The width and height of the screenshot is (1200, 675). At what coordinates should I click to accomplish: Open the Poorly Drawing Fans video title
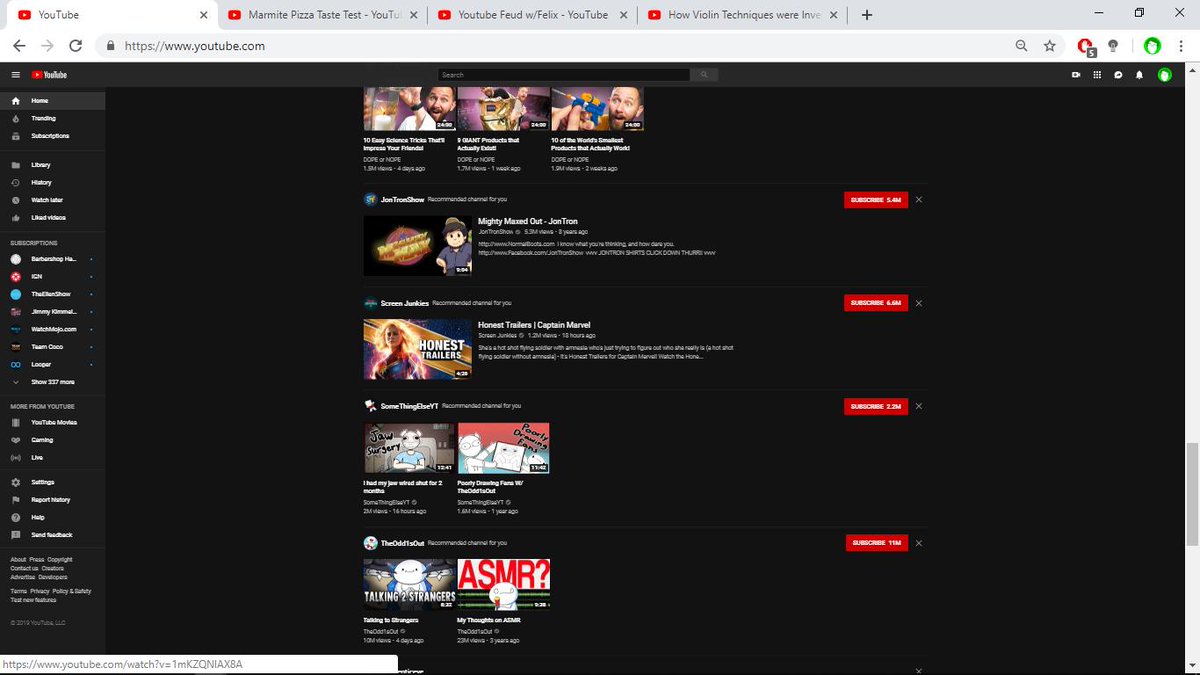pos(490,487)
